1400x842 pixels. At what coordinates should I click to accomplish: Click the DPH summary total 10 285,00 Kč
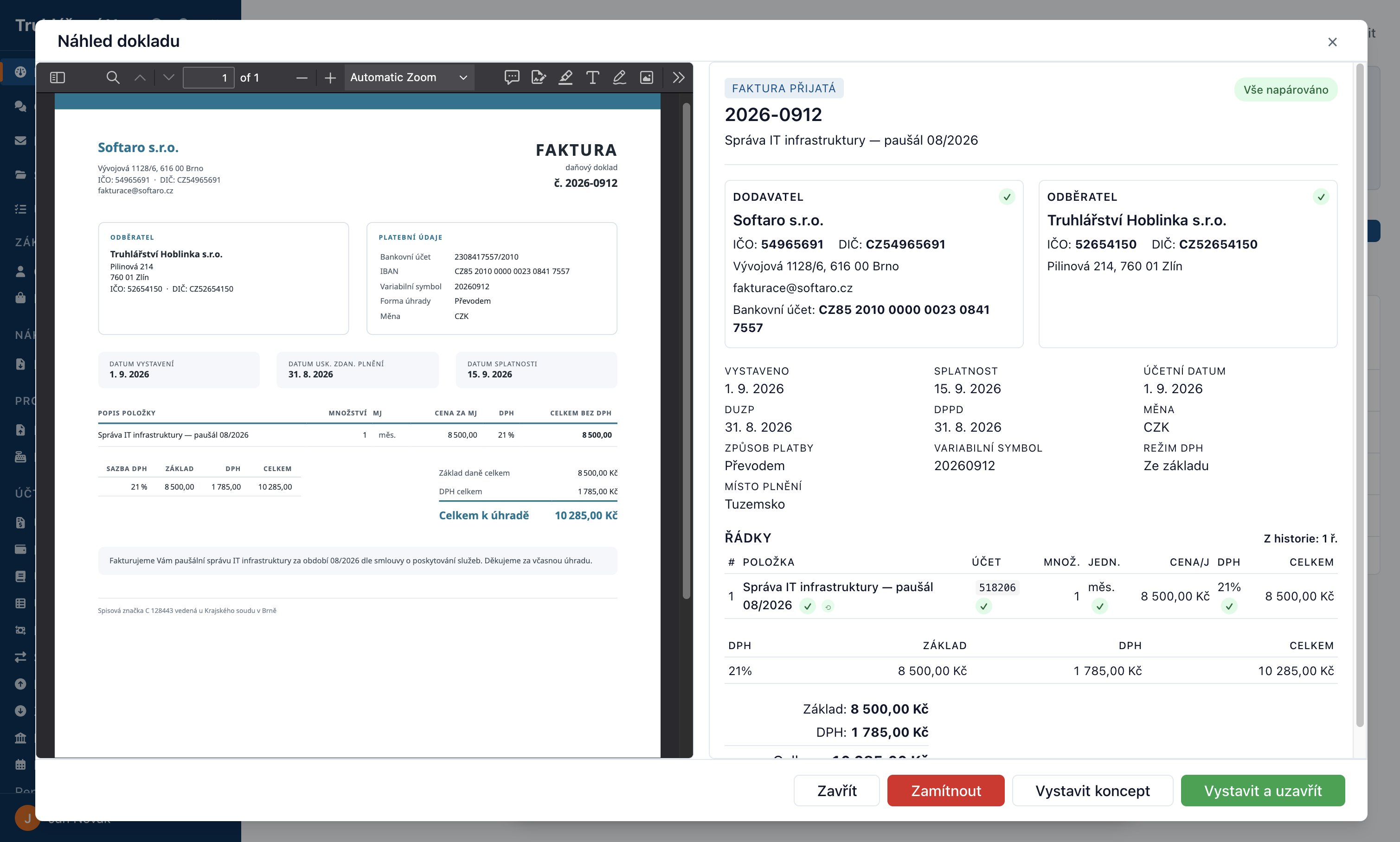[x=1296, y=671]
